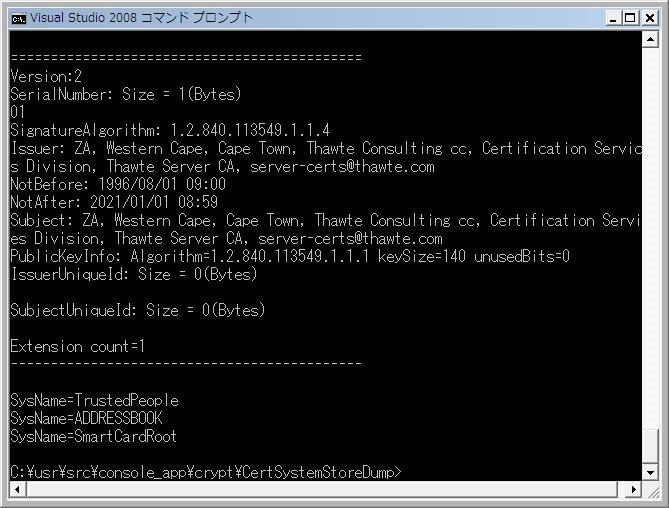This screenshot has height=508, width=669.
Task: Click the vertical scrollbar up arrow
Action: [650, 40]
